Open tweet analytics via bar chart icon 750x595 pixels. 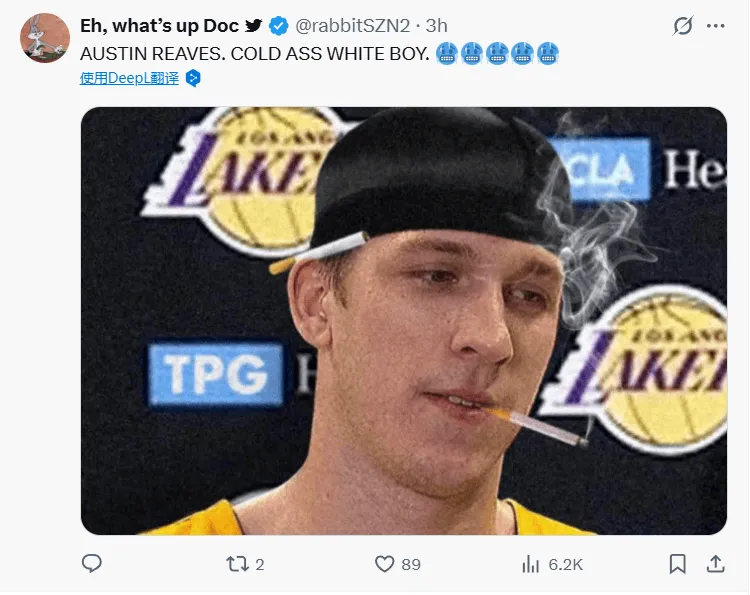[531, 564]
